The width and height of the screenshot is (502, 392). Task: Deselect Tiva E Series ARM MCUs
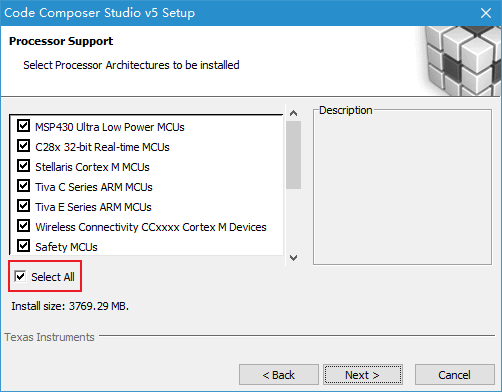coord(23,206)
